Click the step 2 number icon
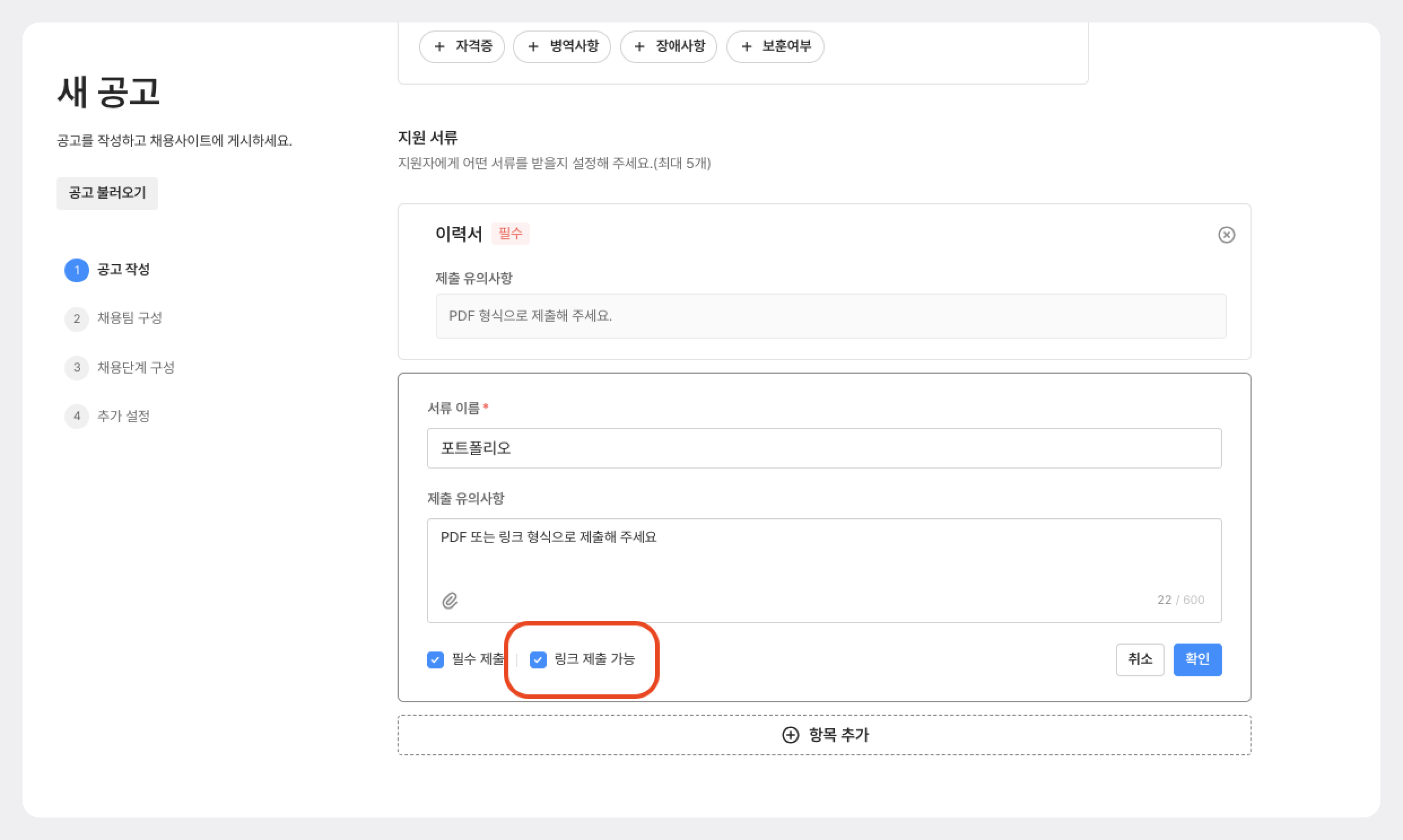This screenshot has width=1403, height=840. 76,319
